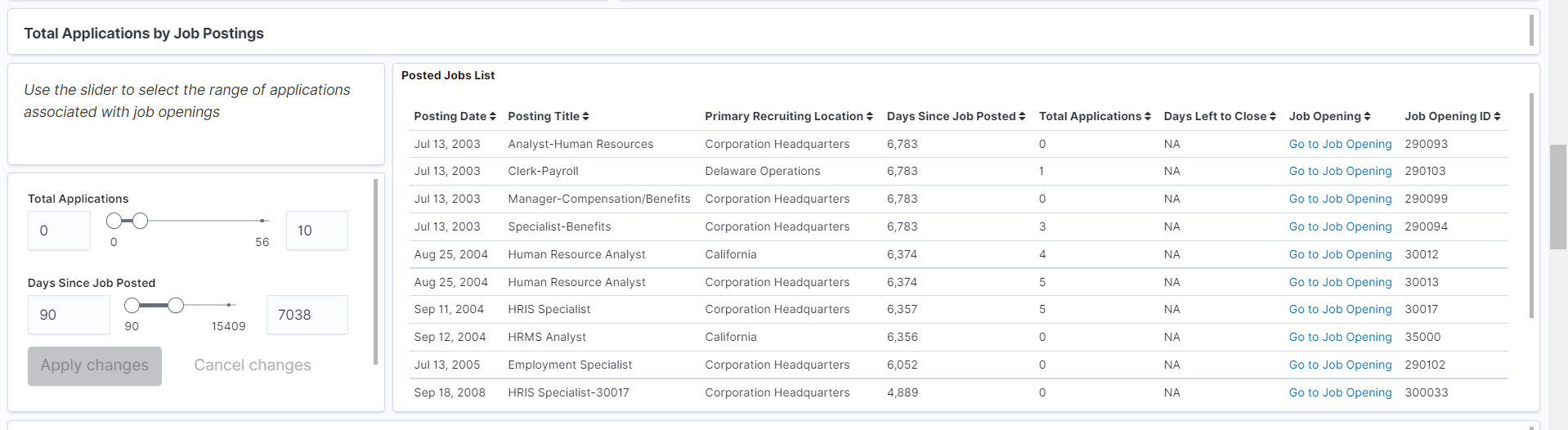Click Days Since Job Posted field showing 90

[x=69, y=315]
